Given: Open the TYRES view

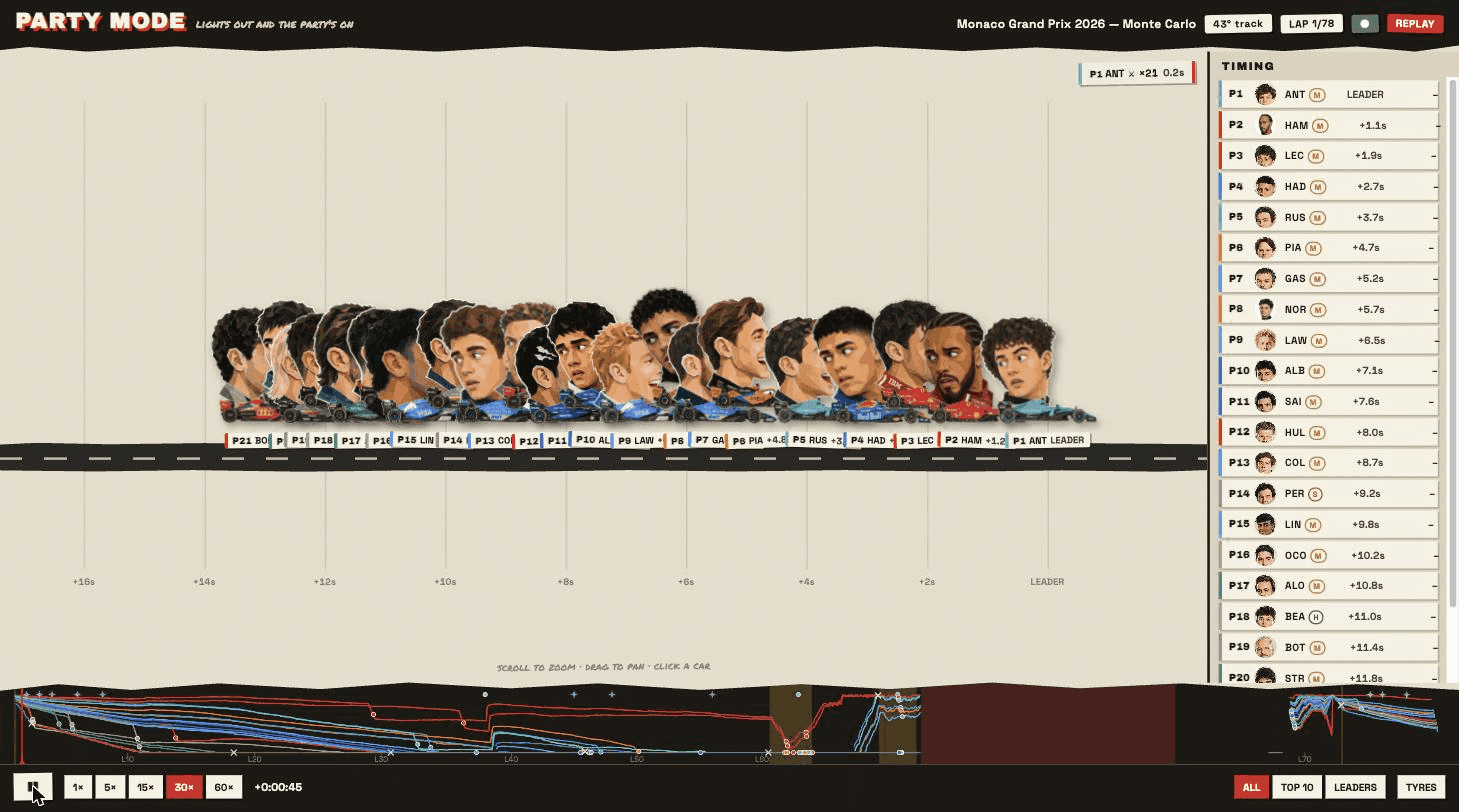Looking at the screenshot, I should click(1420, 787).
